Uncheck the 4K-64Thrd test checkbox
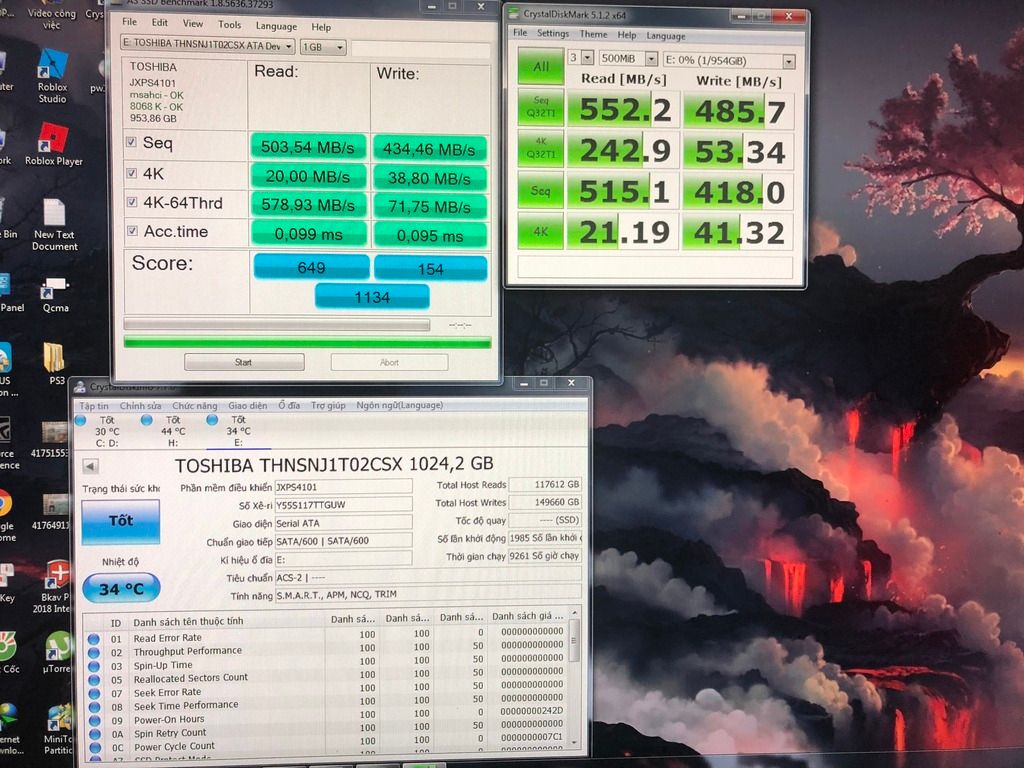Viewport: 1024px width, 768px height. point(132,202)
